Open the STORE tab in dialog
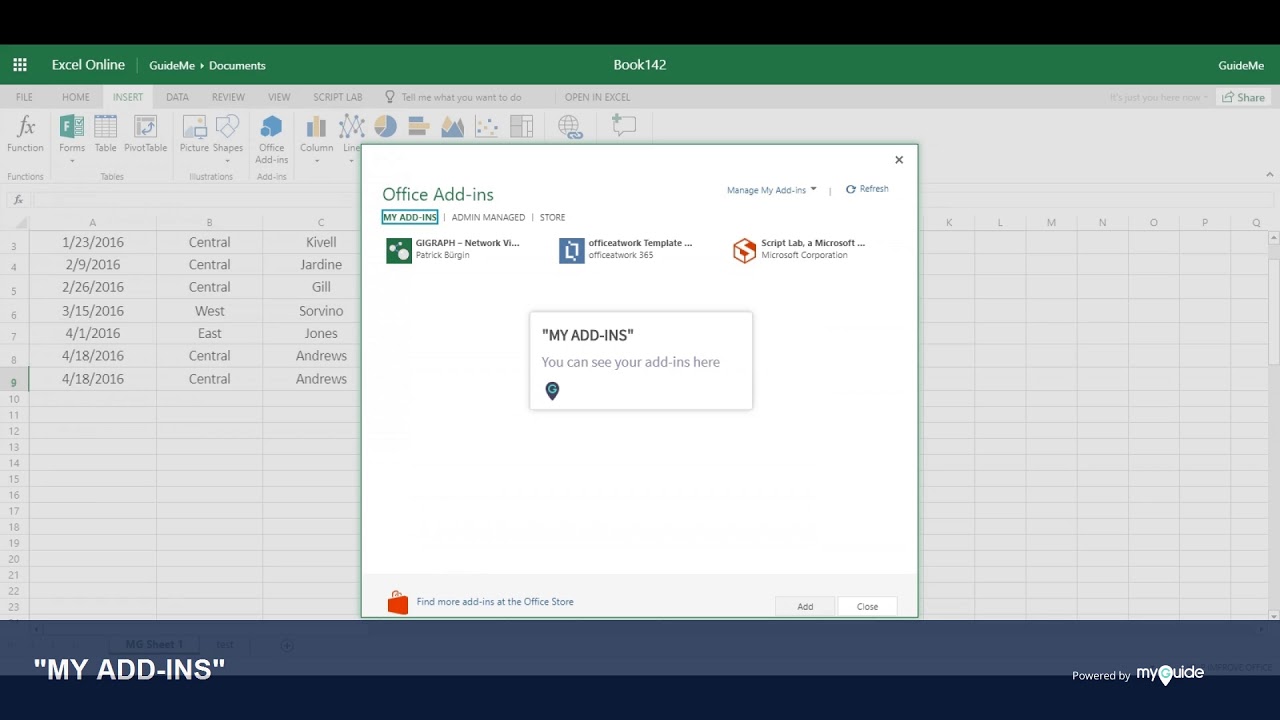This screenshot has width=1280, height=720. click(553, 217)
